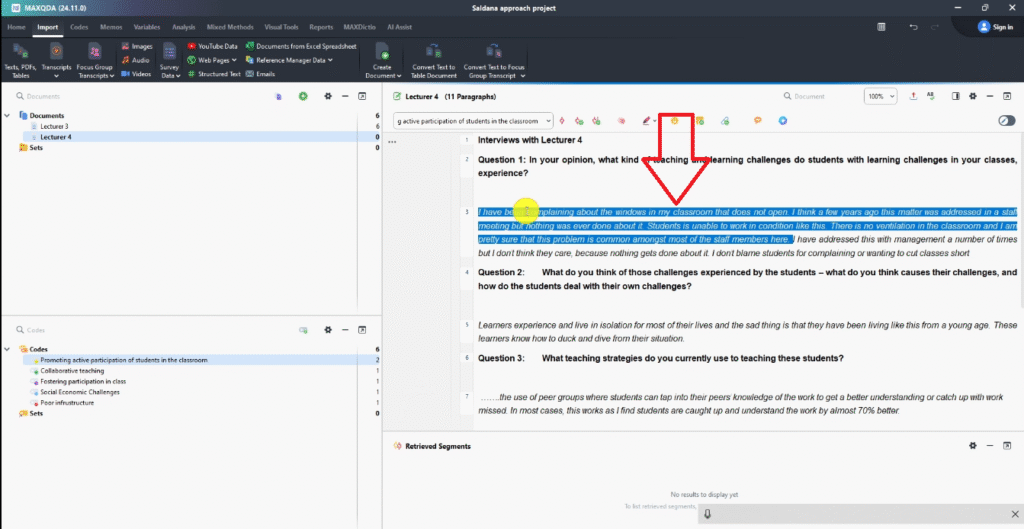1024x529 pixels.
Task: Click the highlighter pen color-coding tool
Action: (x=647, y=121)
